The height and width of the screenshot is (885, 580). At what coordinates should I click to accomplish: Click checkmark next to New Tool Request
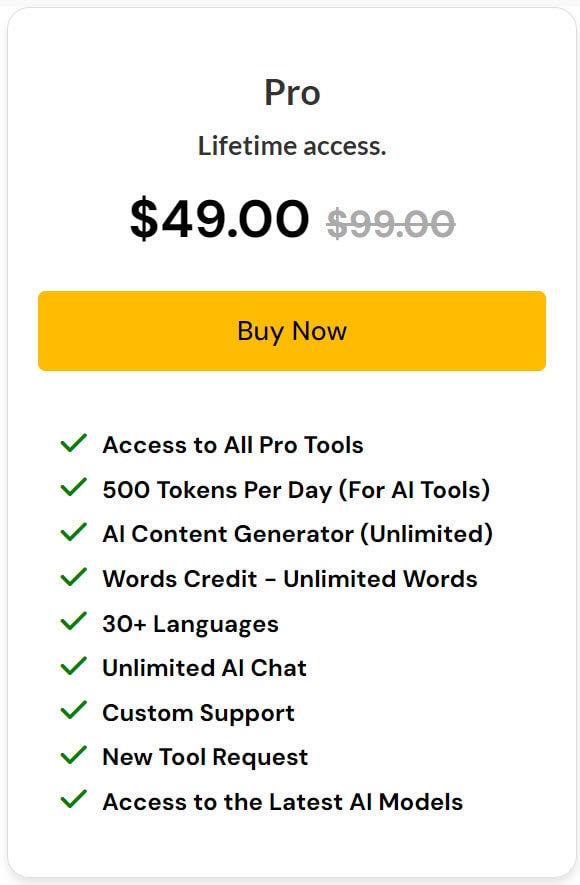pos(73,755)
